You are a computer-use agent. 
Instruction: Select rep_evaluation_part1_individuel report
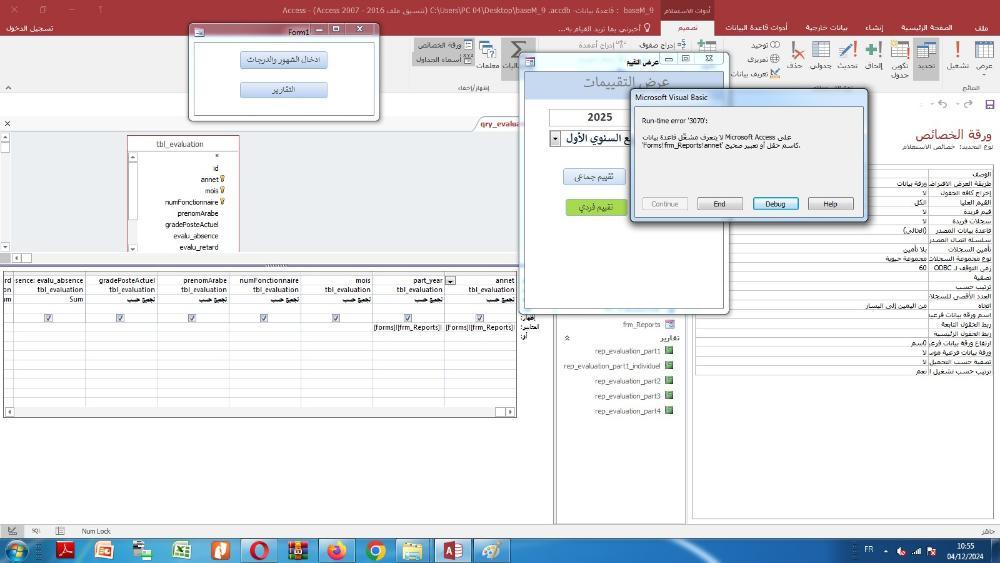tap(618, 366)
